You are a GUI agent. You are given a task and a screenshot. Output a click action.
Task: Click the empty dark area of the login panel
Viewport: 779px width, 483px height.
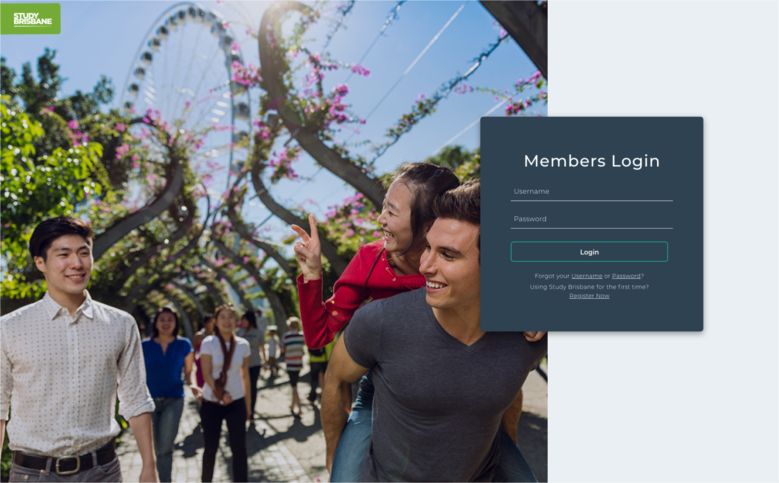tap(592, 316)
